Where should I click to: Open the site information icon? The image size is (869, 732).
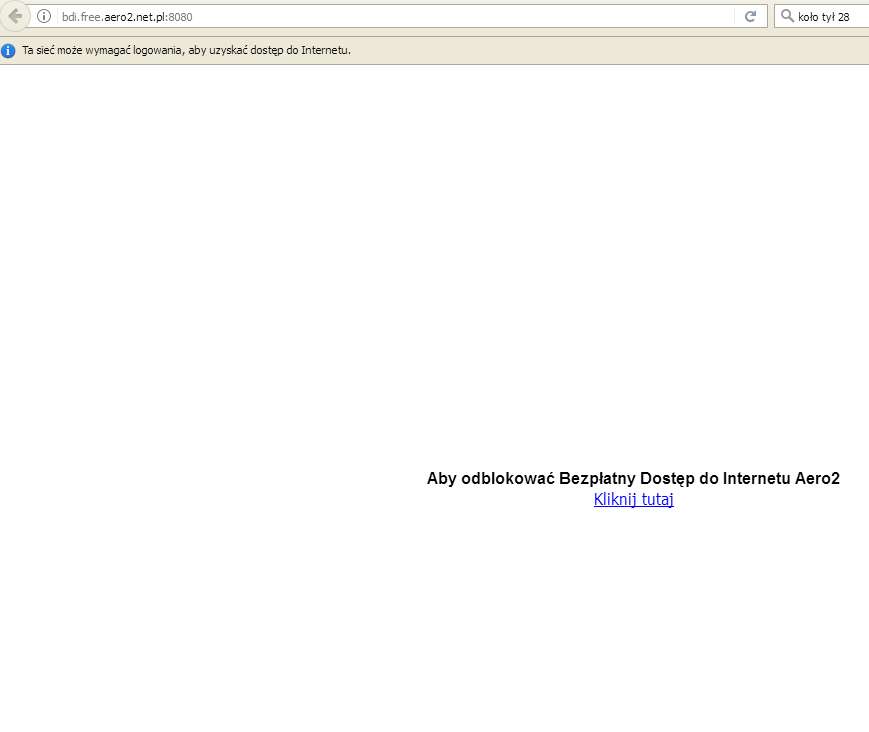(x=44, y=16)
